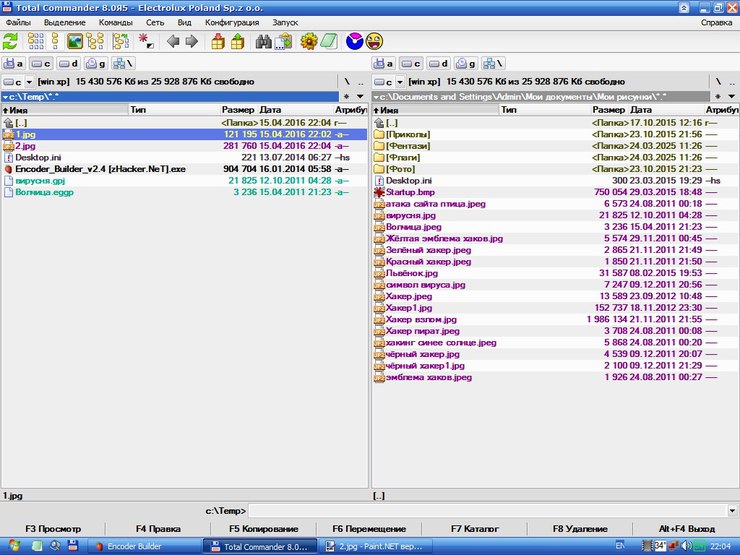Select drive a in the right panel
Viewport: 740px width, 555px height.
coord(383,63)
